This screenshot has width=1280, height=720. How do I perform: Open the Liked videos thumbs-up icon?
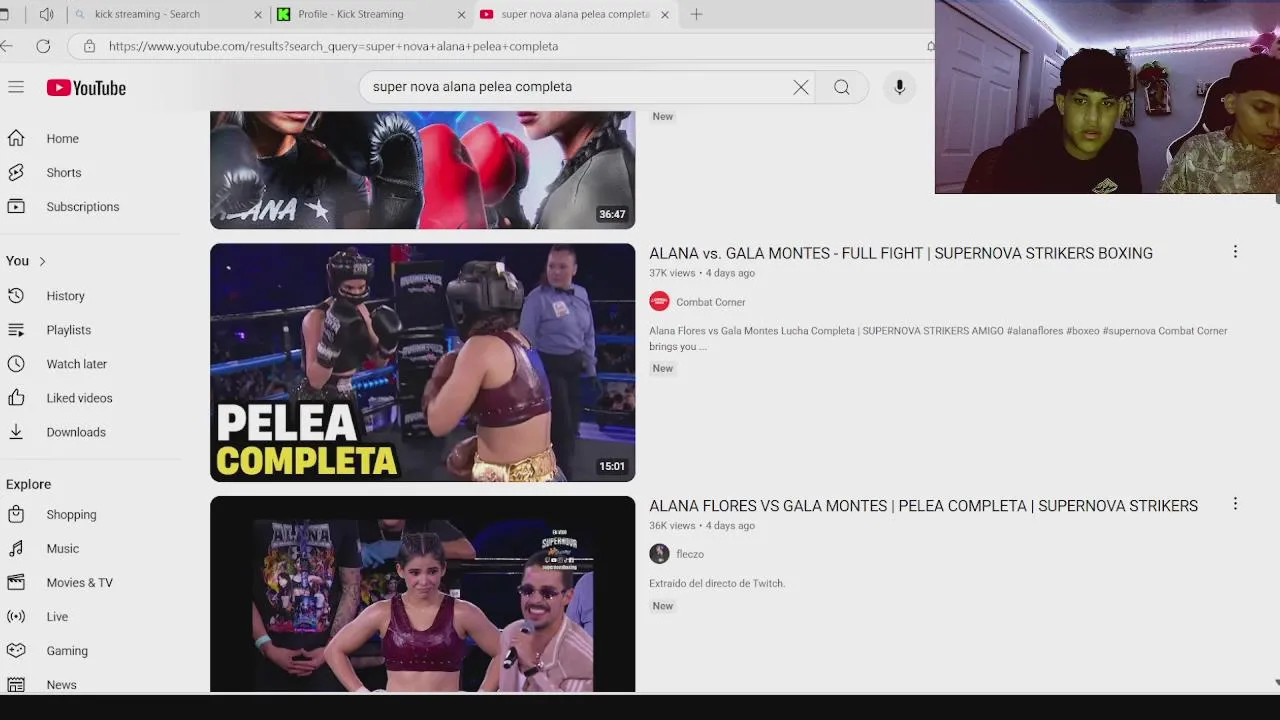click(16, 397)
